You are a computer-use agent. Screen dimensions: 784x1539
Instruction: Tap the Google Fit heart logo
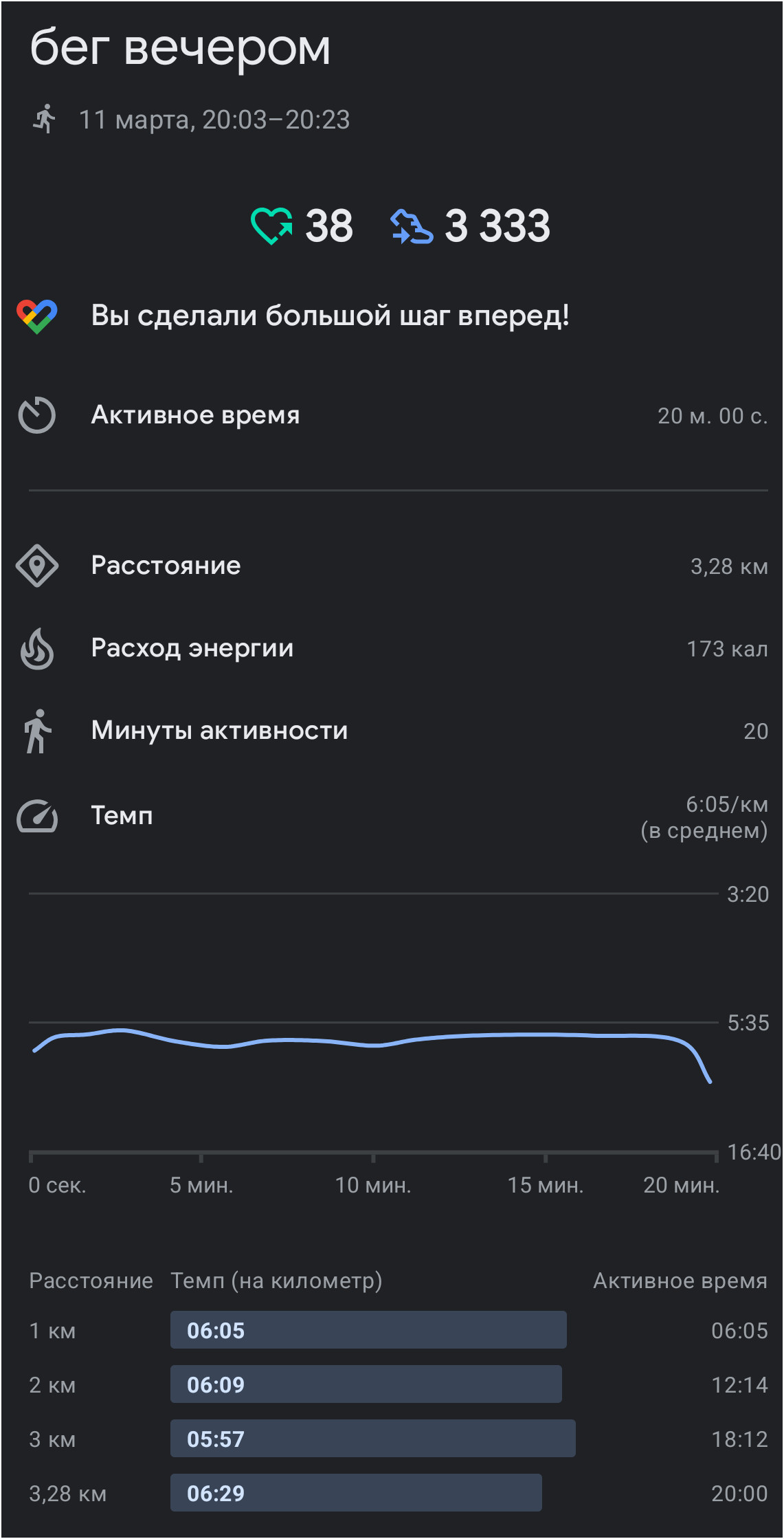(37, 316)
